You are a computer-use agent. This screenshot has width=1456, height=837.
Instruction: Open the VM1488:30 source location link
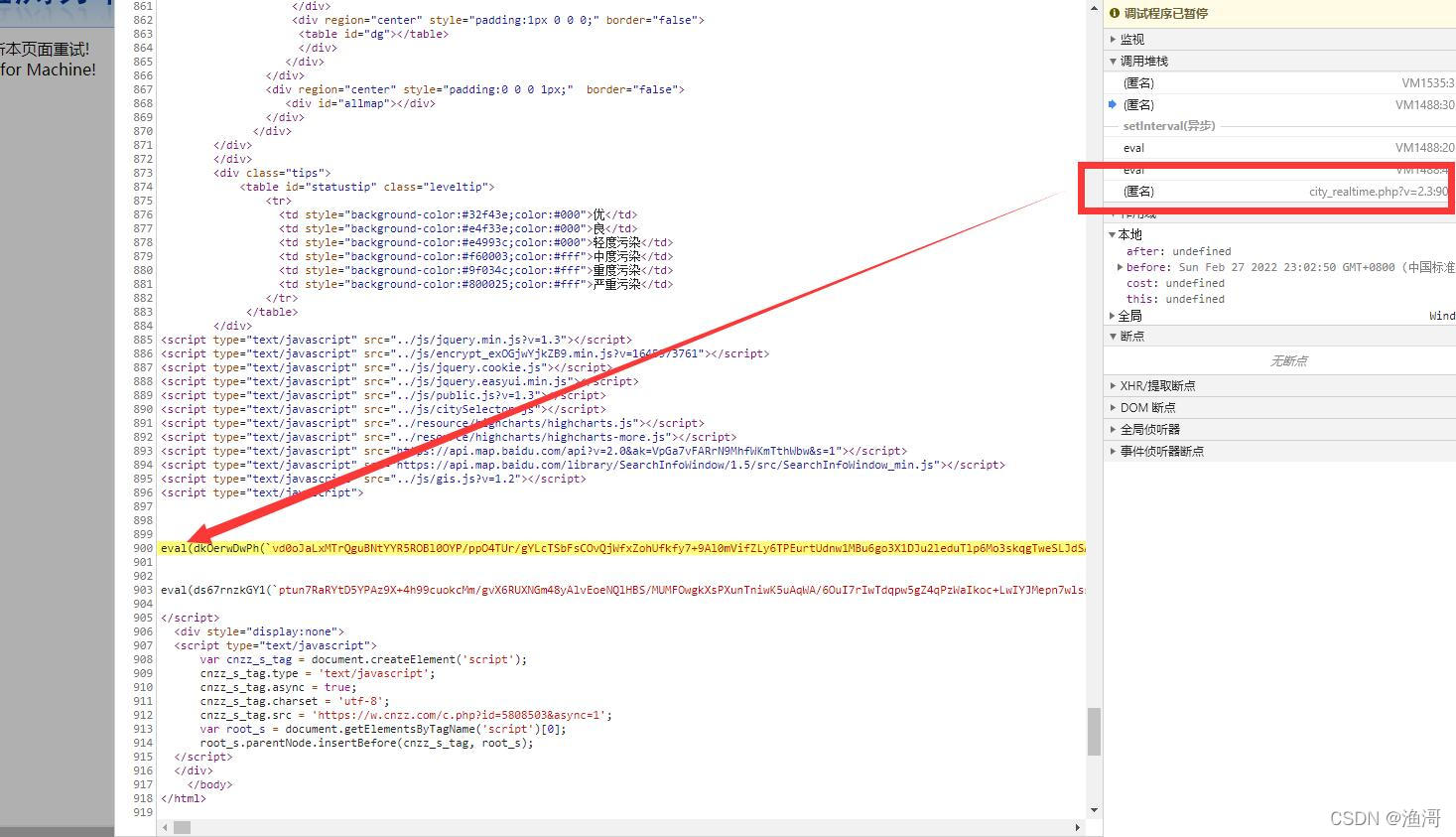[x=1424, y=105]
